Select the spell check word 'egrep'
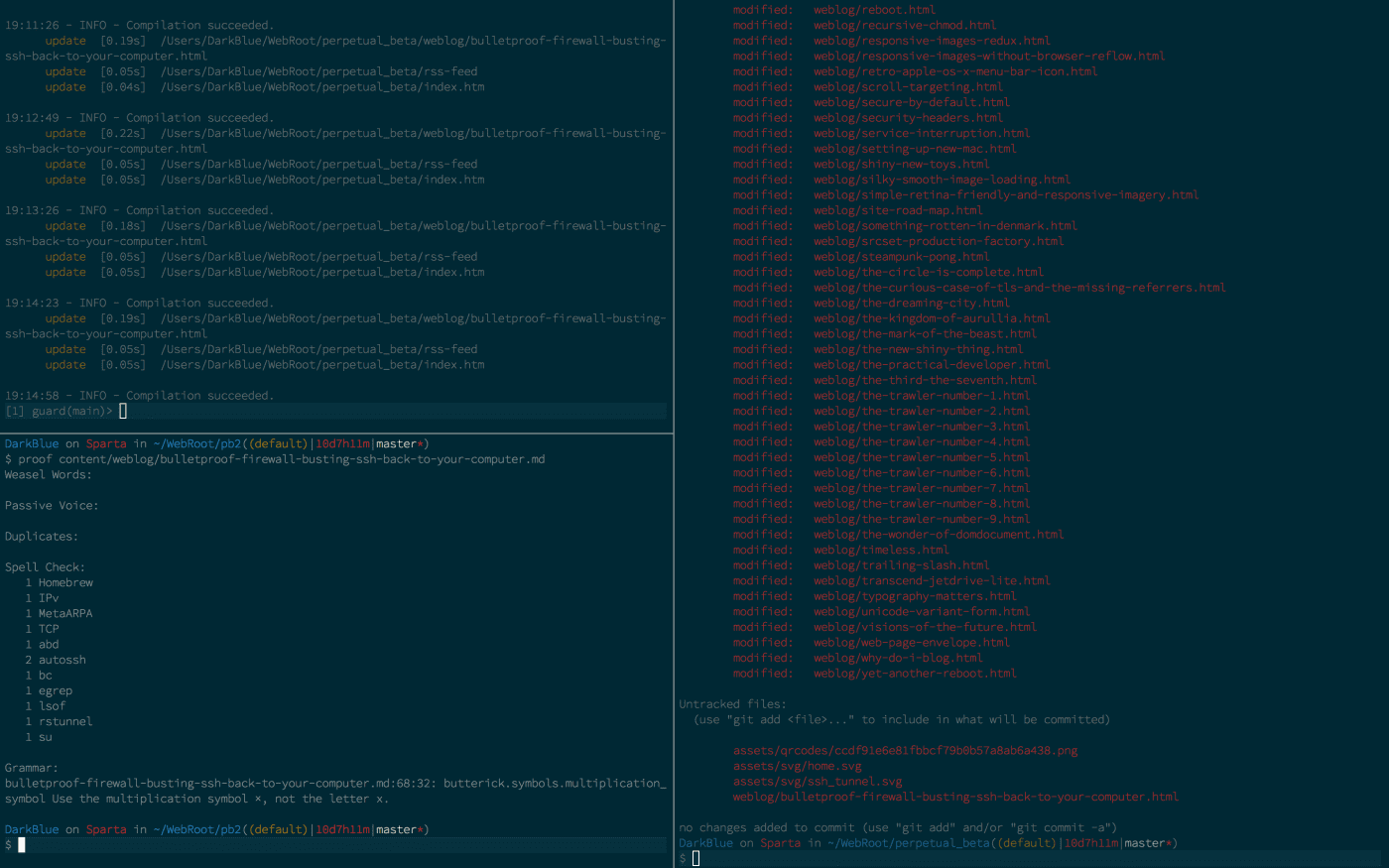 [56, 691]
